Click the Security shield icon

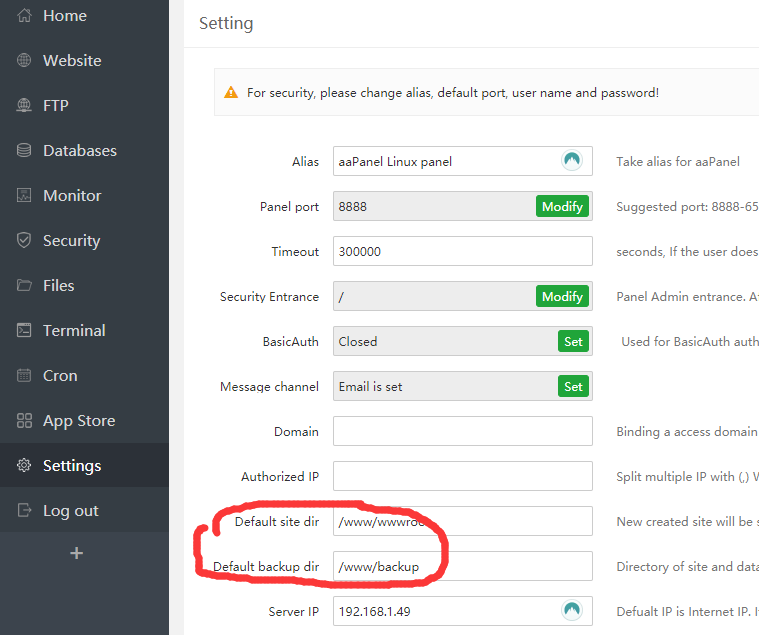tap(25, 241)
